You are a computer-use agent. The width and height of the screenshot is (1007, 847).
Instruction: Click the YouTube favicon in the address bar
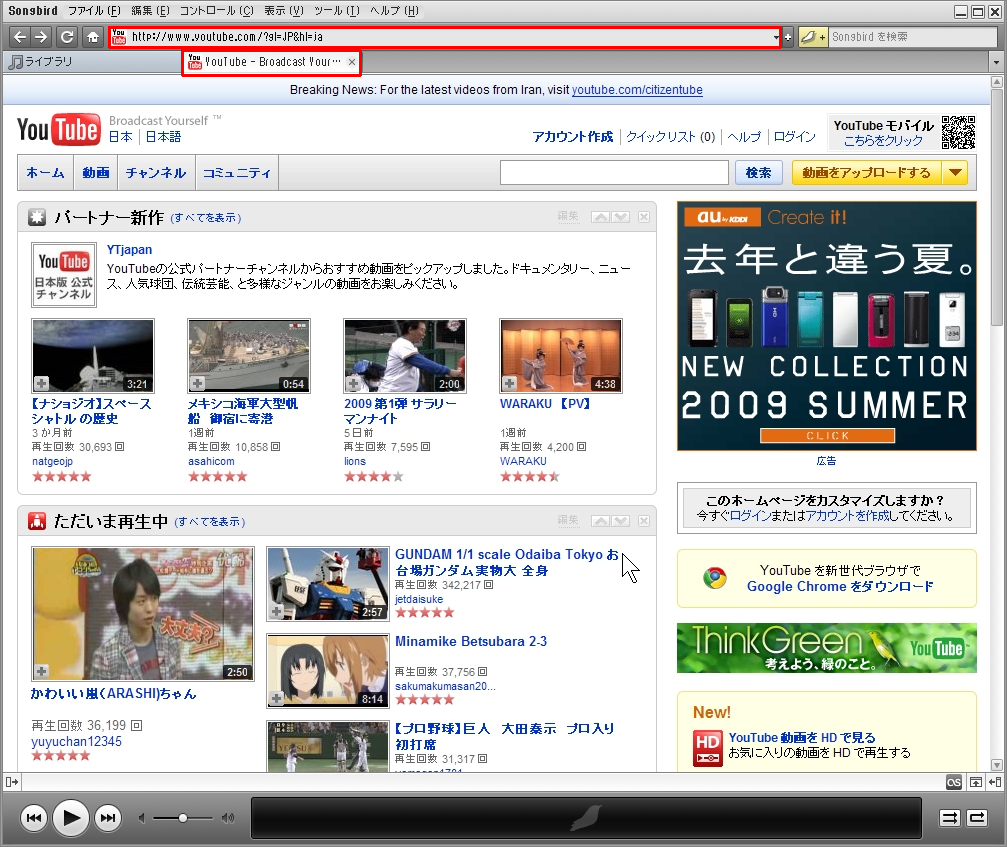[119, 37]
